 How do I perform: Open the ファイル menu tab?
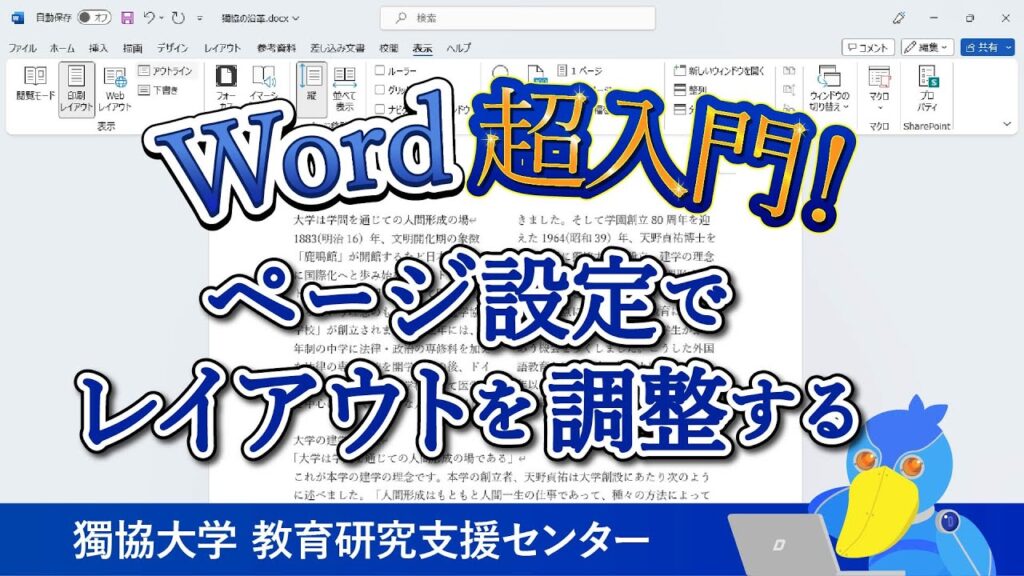(x=22, y=48)
